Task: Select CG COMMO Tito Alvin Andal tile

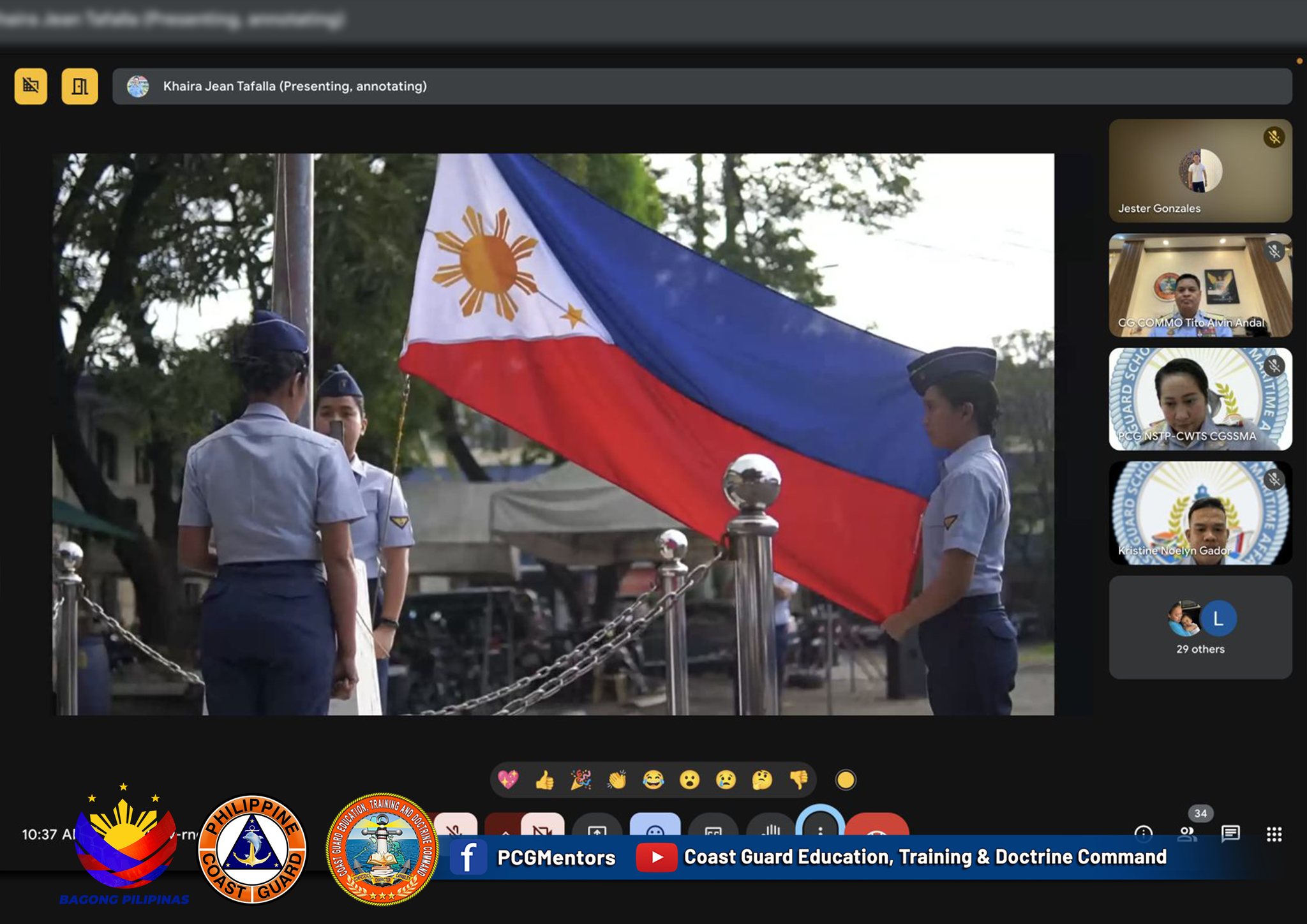Action: click(x=1200, y=285)
